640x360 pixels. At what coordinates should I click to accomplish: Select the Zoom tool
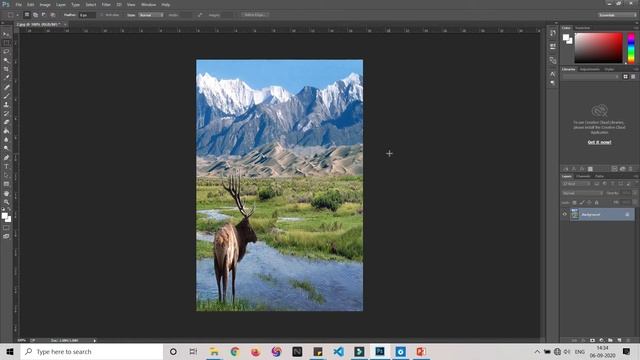(6, 202)
